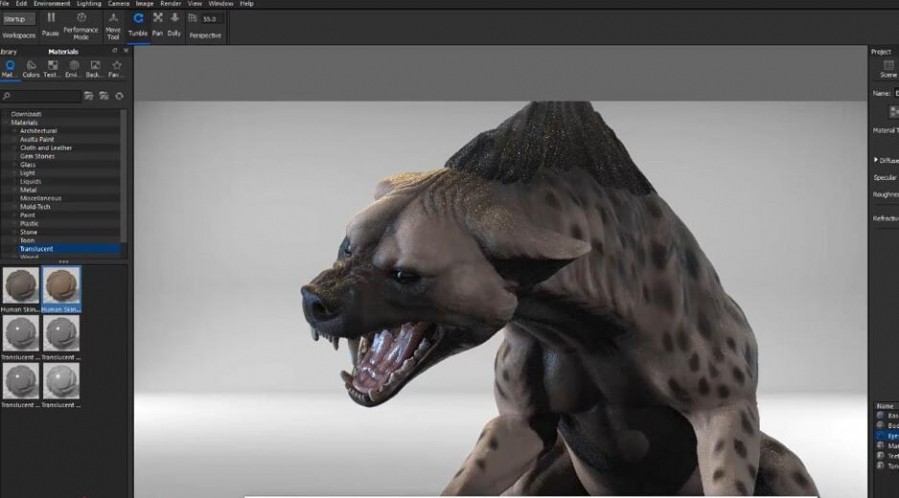Select the bottom-right Translucent material thumbnail
The height and width of the screenshot is (498, 899).
coord(61,381)
